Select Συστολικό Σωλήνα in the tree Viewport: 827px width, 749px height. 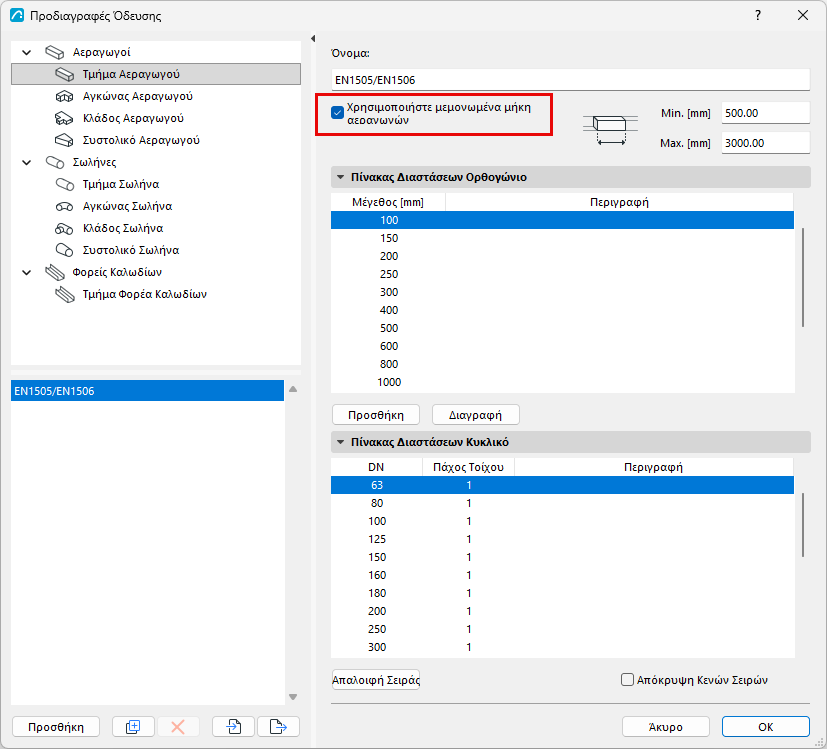point(118,250)
